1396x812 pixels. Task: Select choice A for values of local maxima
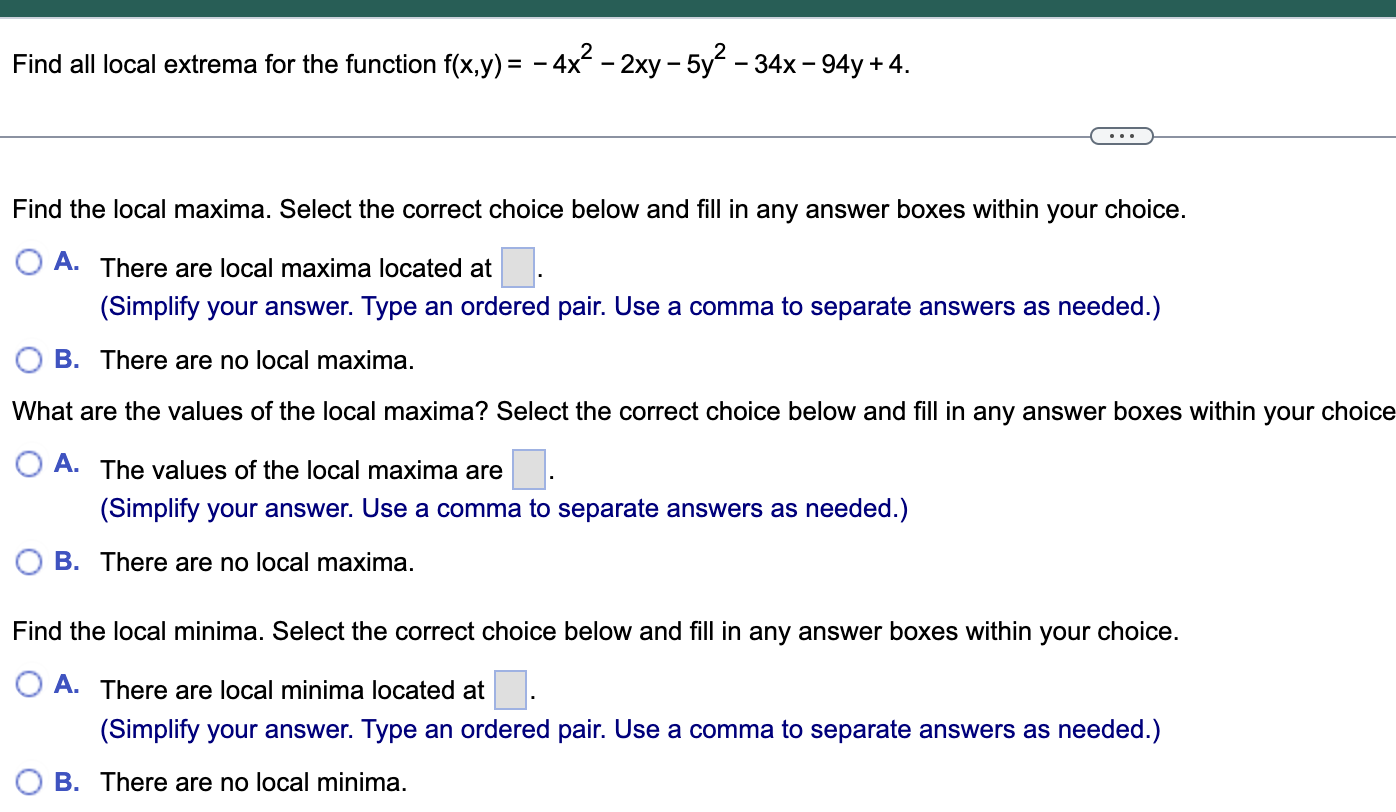28,463
